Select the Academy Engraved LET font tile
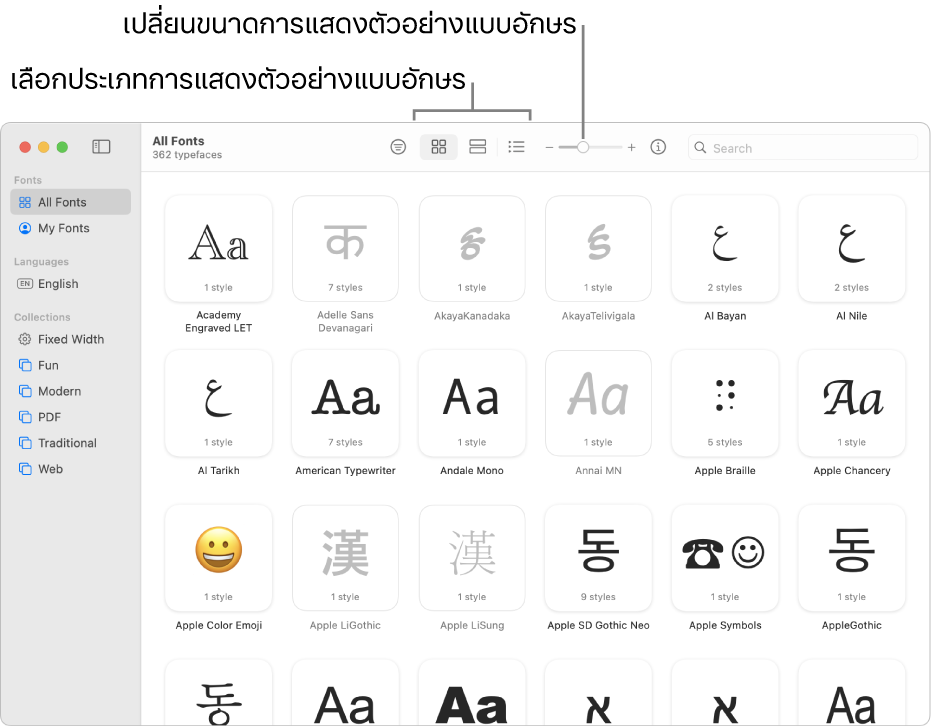The image size is (934, 726). 219,249
